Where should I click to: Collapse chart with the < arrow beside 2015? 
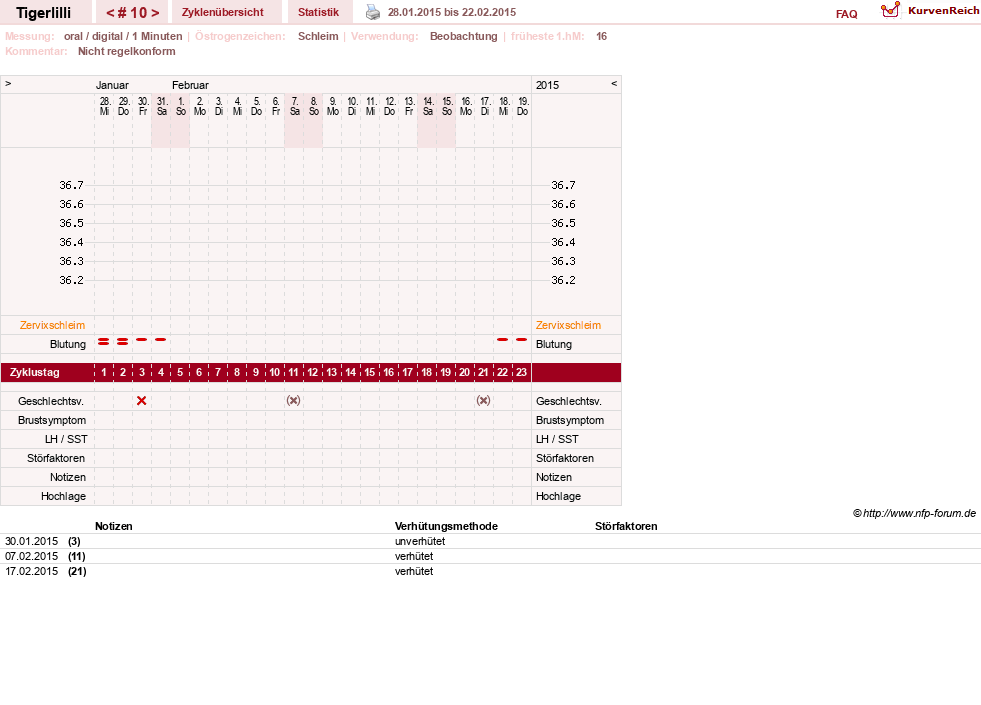point(614,83)
